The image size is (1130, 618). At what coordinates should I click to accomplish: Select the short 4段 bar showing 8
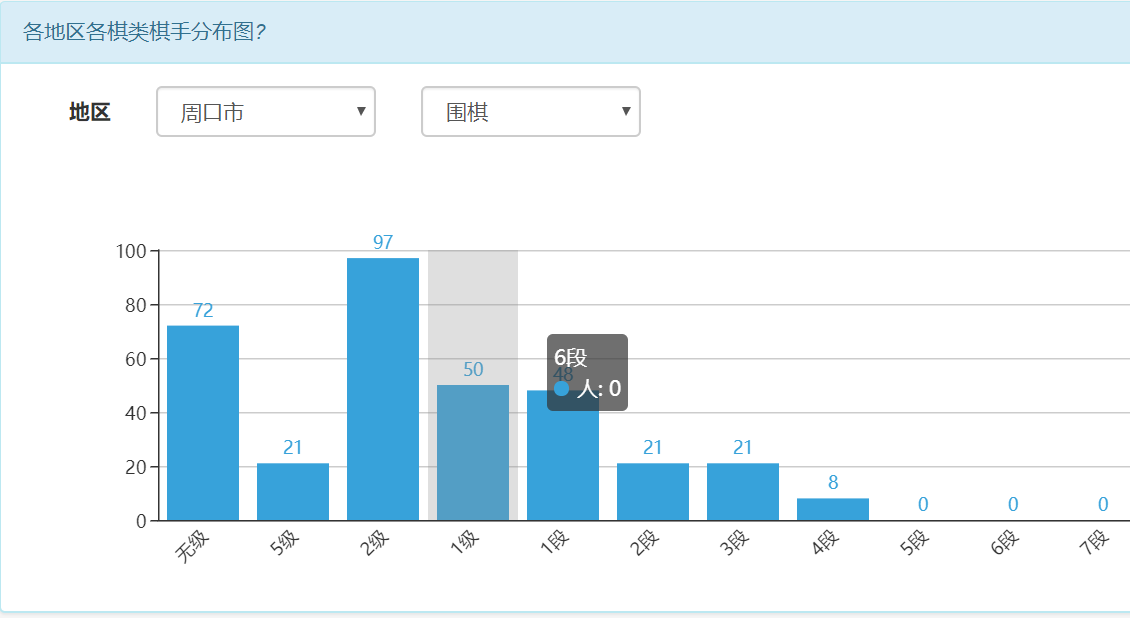coord(833,509)
